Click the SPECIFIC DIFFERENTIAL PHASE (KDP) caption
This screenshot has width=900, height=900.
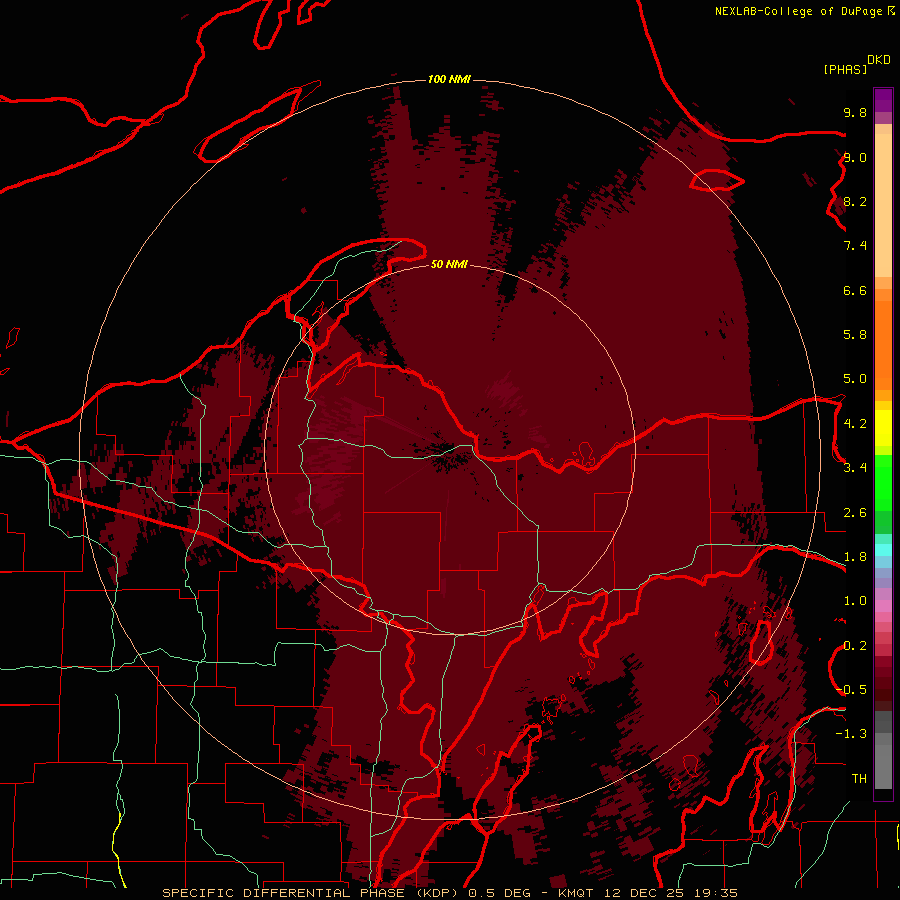coord(312,893)
